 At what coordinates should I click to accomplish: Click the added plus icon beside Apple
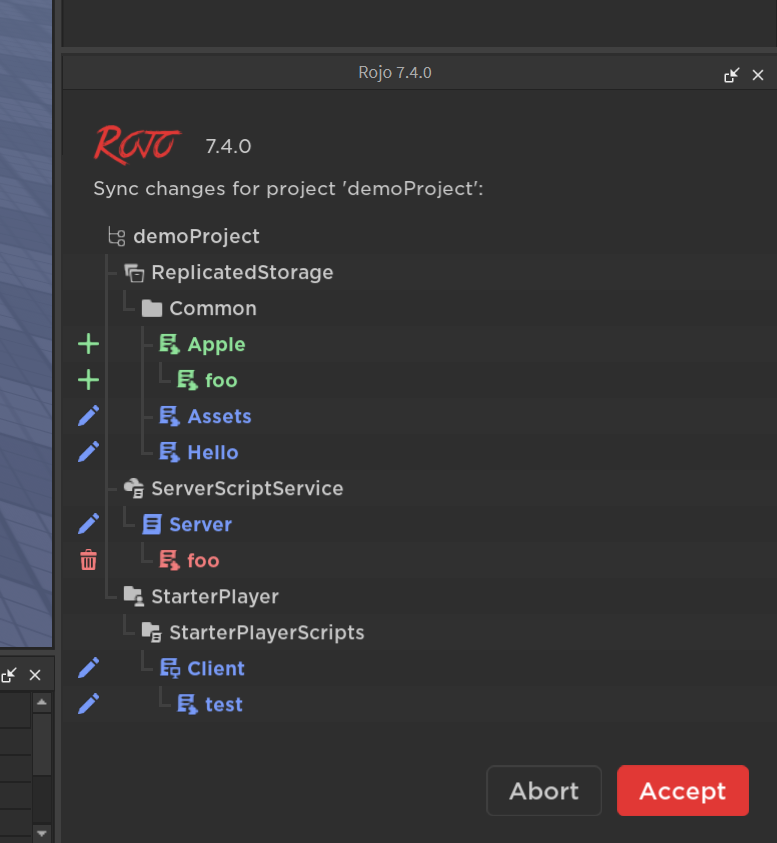click(88, 344)
